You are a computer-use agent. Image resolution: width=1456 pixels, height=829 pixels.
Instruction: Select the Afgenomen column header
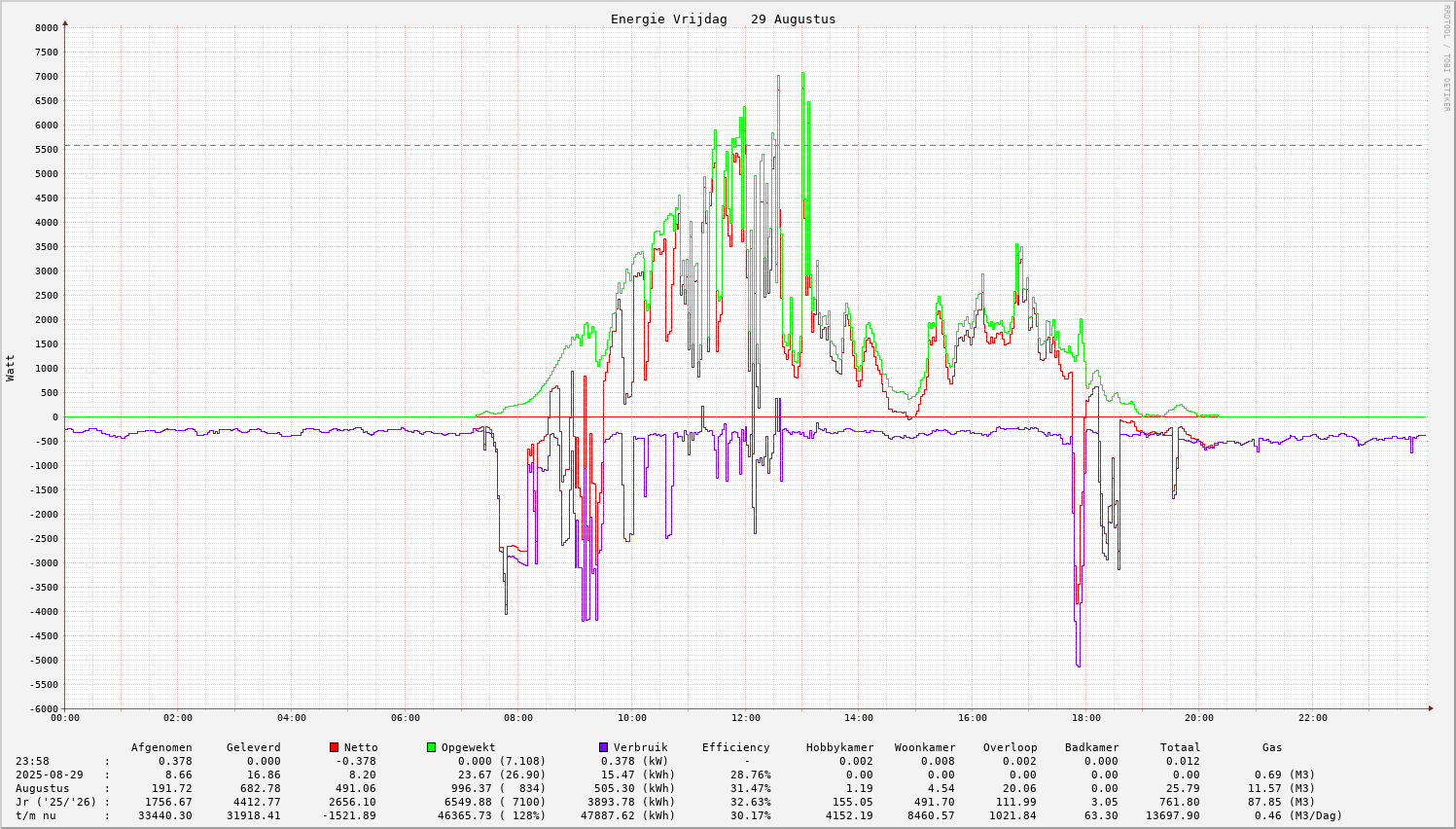(161, 747)
